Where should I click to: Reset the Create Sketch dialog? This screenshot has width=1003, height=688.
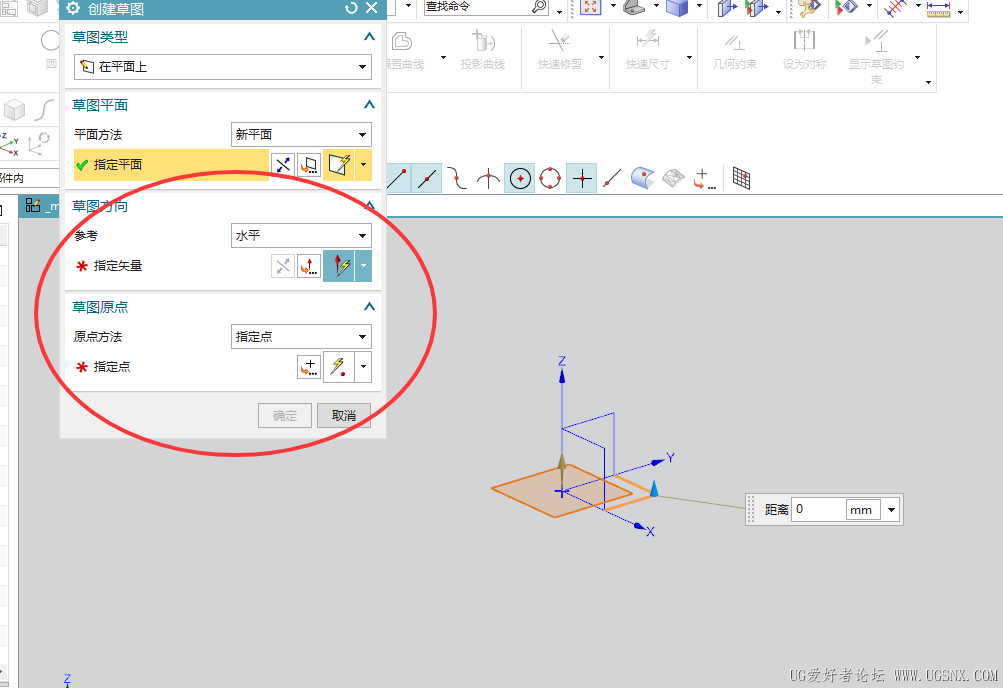[351, 8]
